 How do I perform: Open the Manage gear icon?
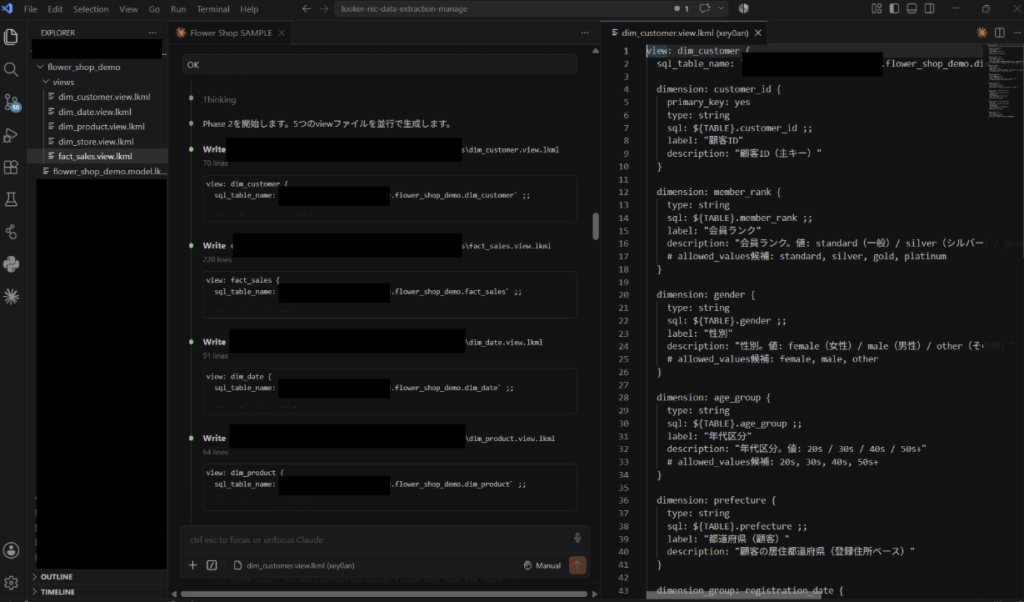(x=11, y=582)
